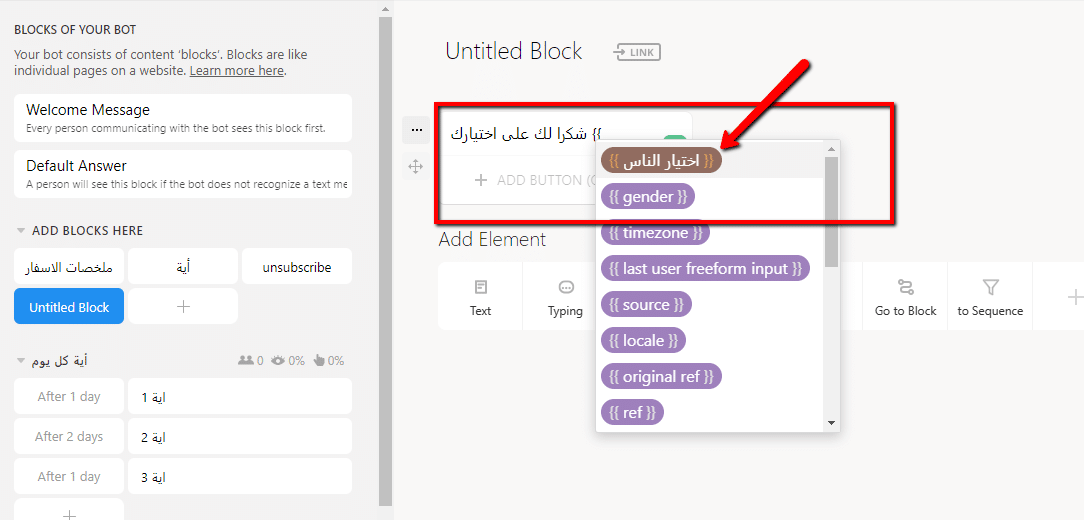Click the plus icon to add a block

pos(183,306)
